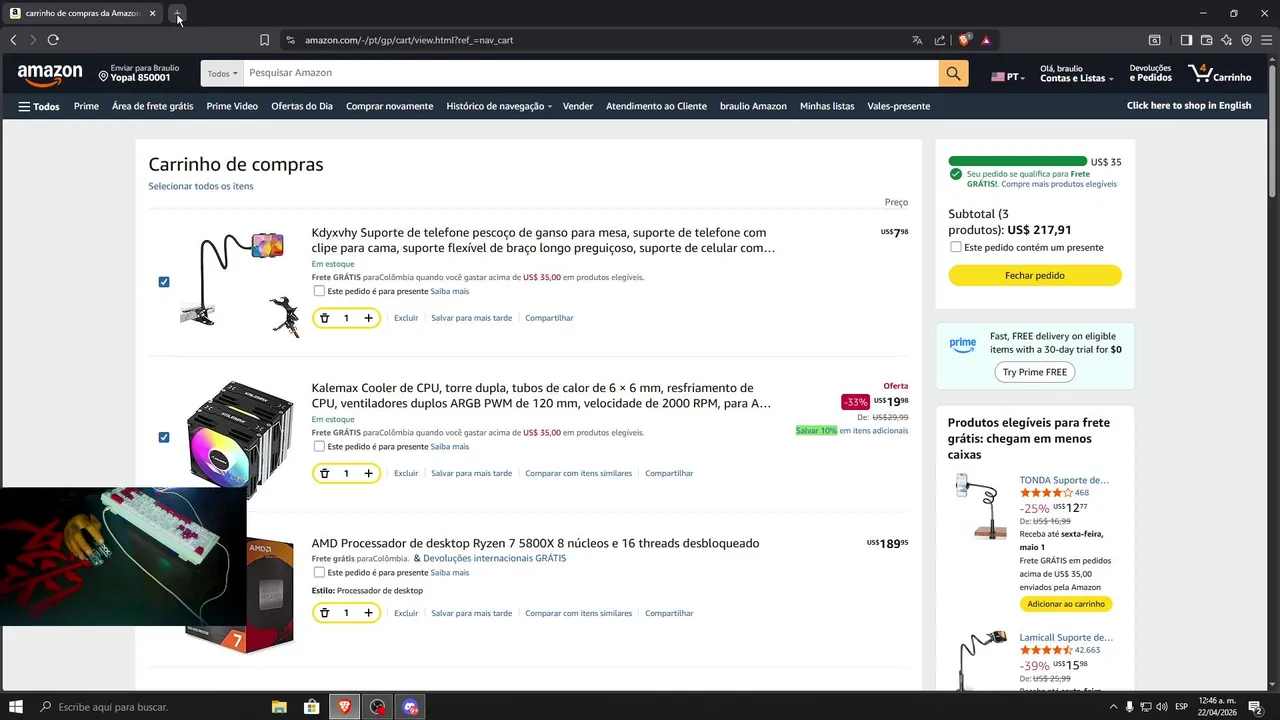Click trash icon for the AMD Ryzen 7 5800X
Viewport: 1280px width, 720px height.
324,613
